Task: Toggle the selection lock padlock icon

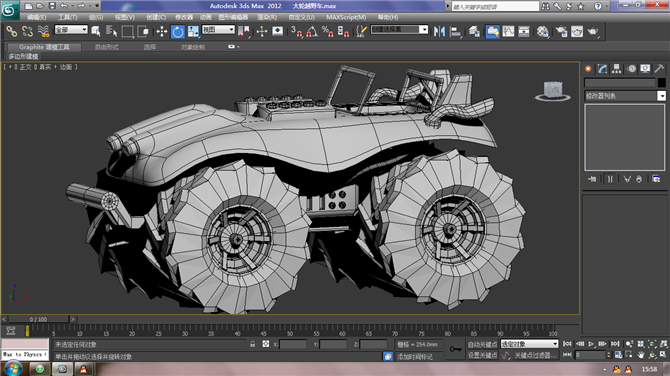Action: pos(253,344)
